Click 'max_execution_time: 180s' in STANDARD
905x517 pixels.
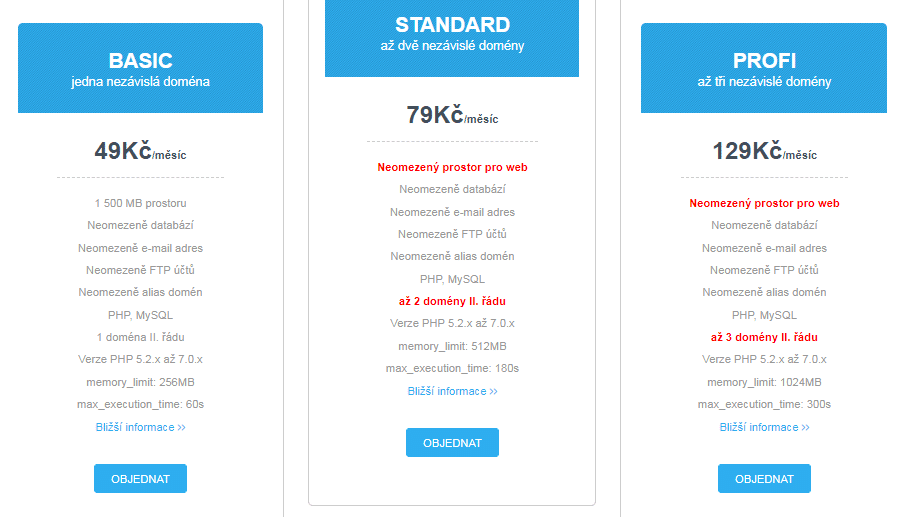pos(452,368)
